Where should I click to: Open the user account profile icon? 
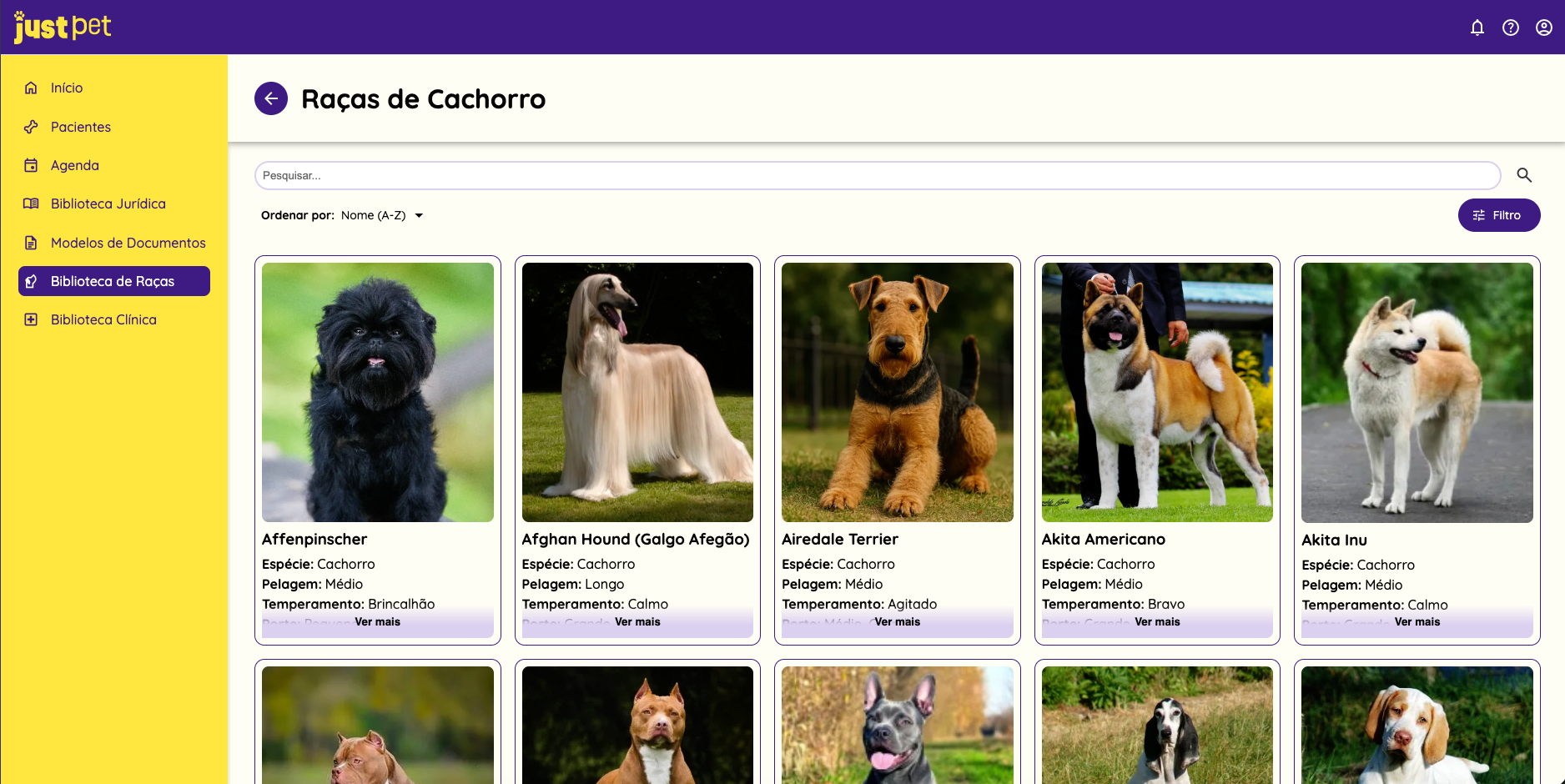[1544, 28]
